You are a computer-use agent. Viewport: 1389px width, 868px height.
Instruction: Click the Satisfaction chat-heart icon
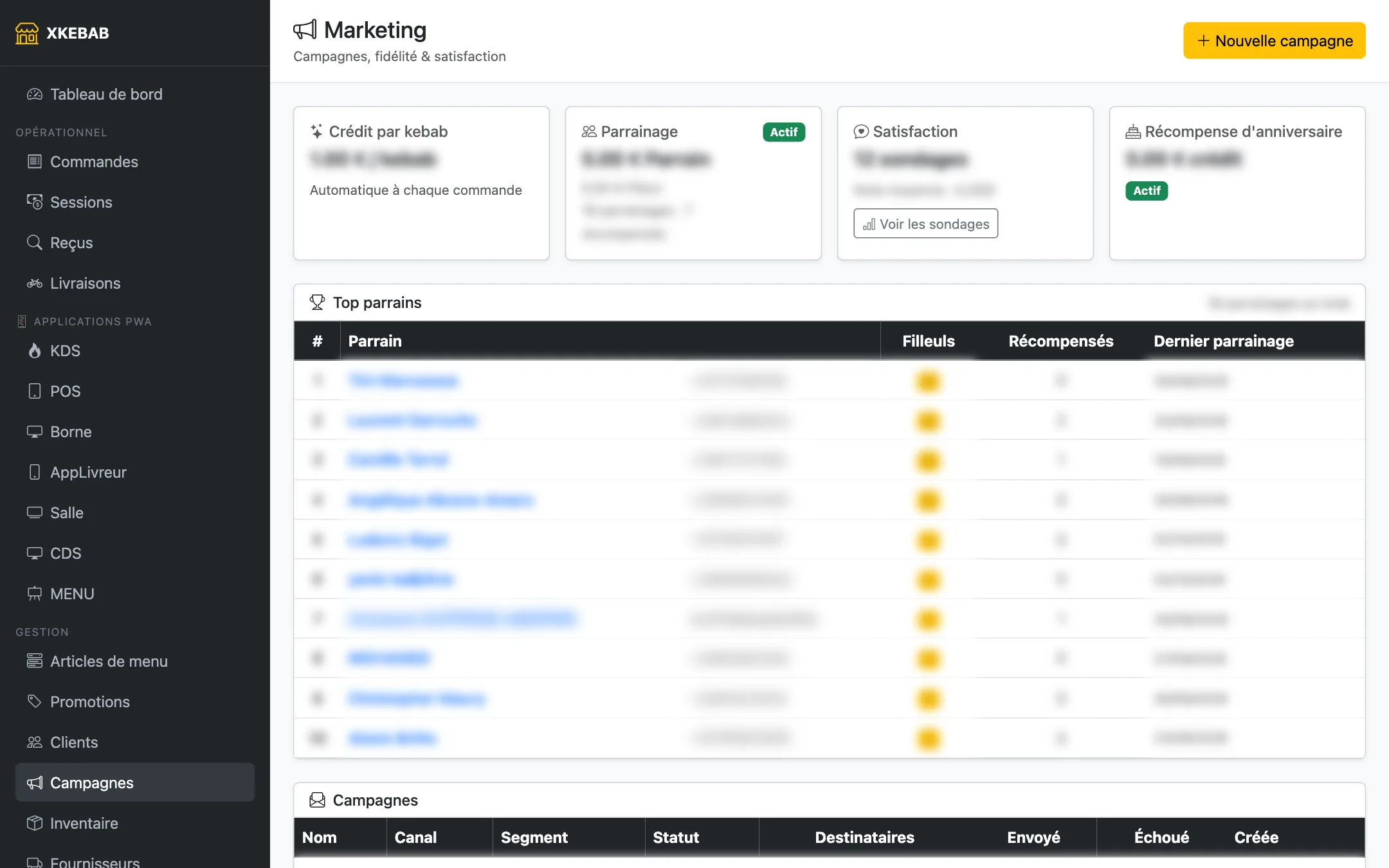[861, 132]
